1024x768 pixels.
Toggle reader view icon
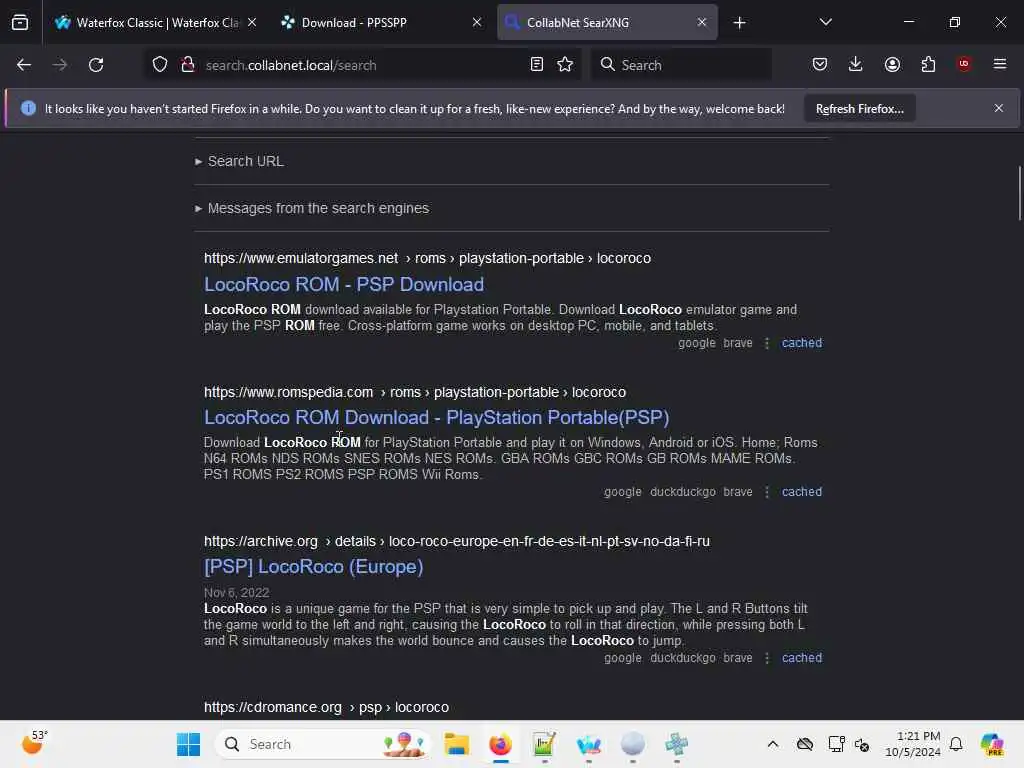537,64
